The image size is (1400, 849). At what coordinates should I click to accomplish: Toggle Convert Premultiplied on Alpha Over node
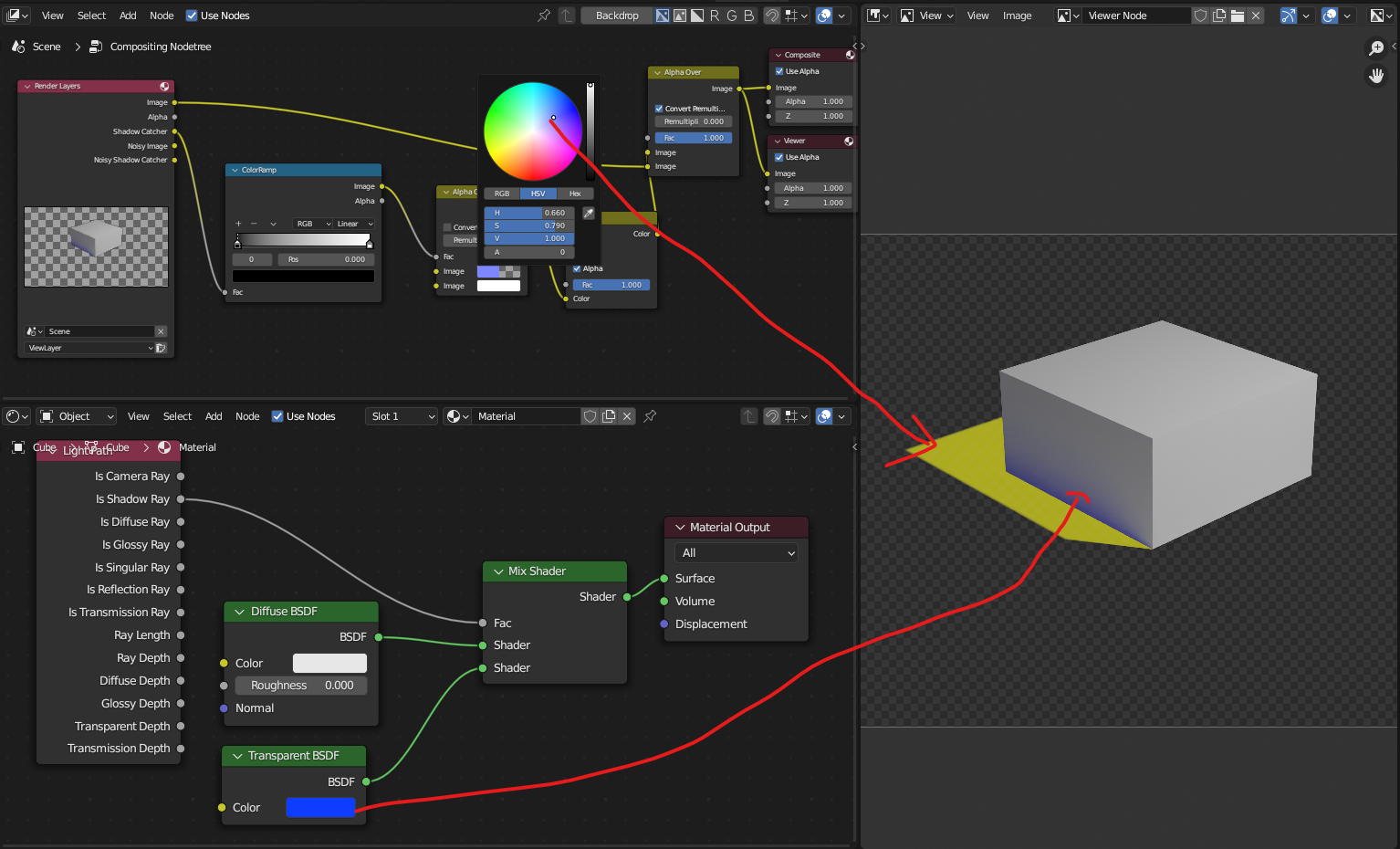click(x=659, y=109)
